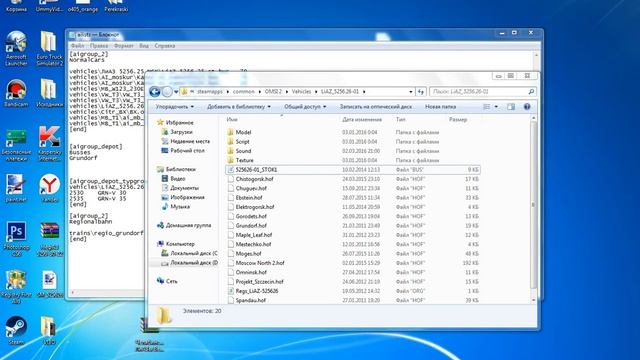640x360 pixels.
Task: Open Добавить в библиотеку dropdown
Action: (239, 107)
